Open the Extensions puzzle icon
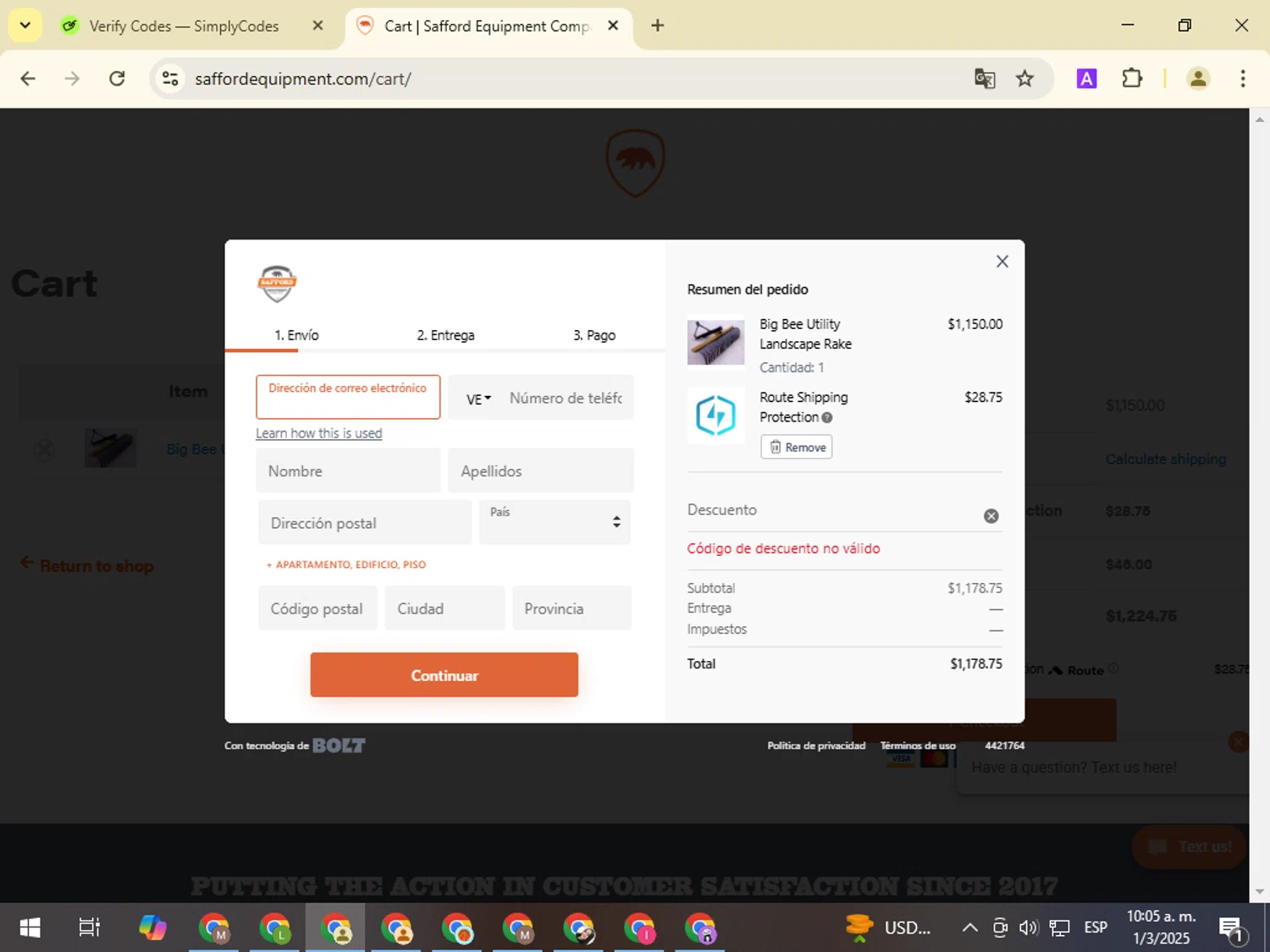Viewport: 1270px width, 952px height. point(1132,79)
